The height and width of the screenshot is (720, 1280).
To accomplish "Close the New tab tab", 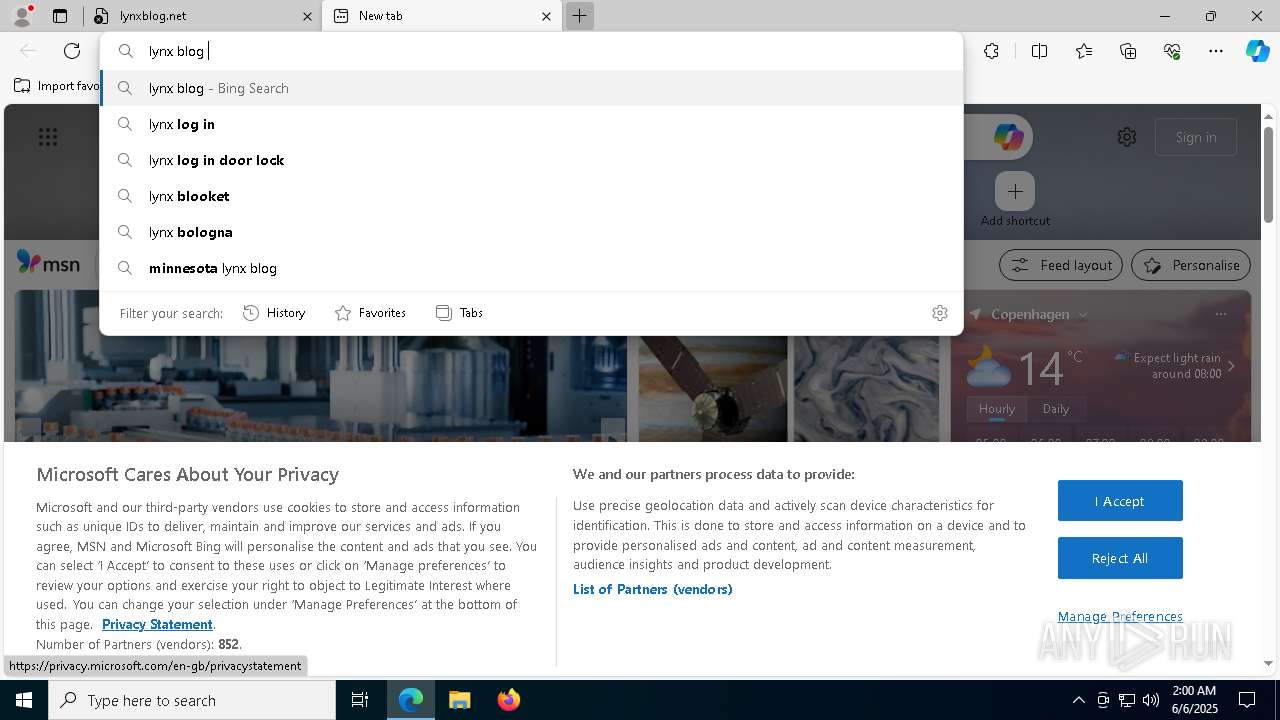I will point(546,16).
